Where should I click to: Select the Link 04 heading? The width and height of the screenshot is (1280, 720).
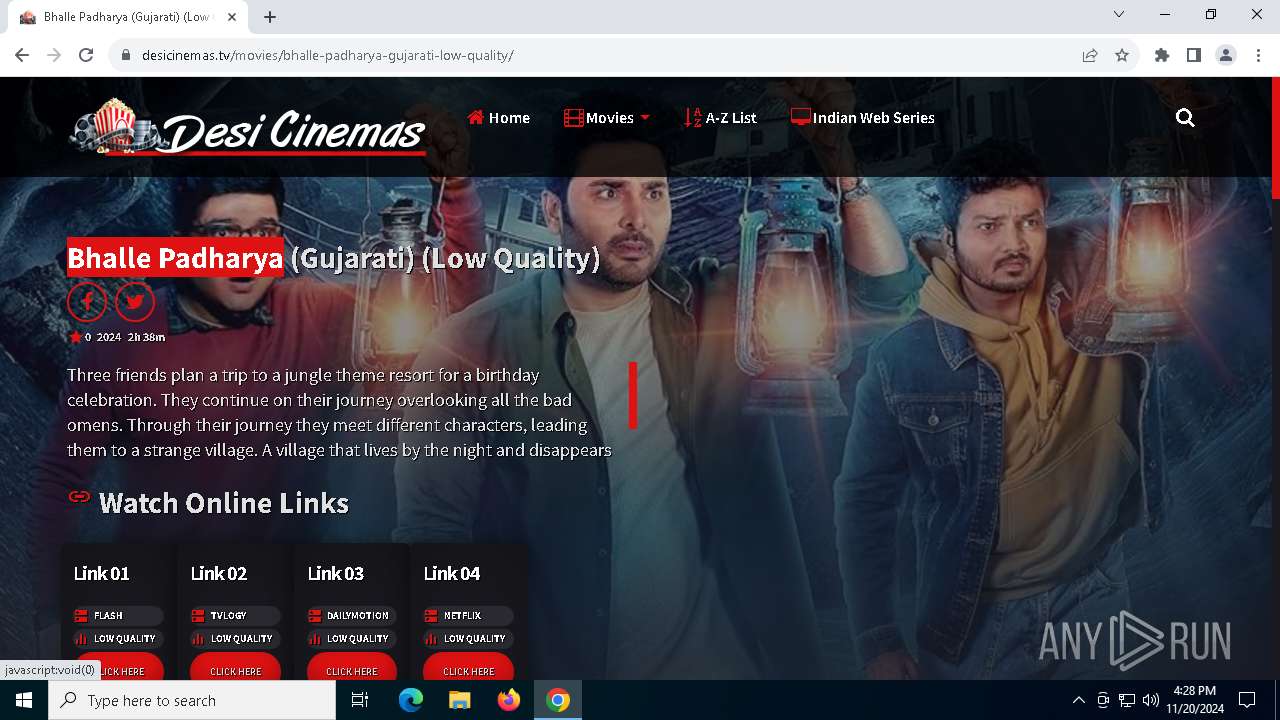click(452, 573)
